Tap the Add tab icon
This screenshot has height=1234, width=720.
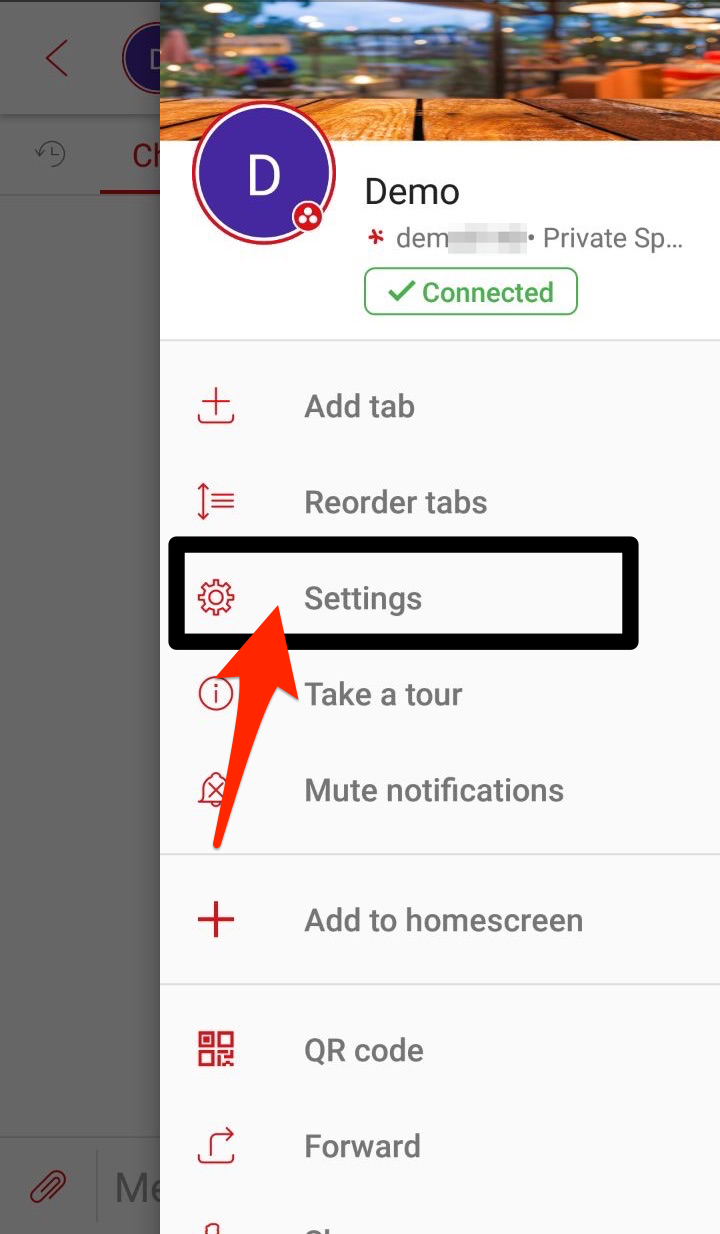pos(215,407)
